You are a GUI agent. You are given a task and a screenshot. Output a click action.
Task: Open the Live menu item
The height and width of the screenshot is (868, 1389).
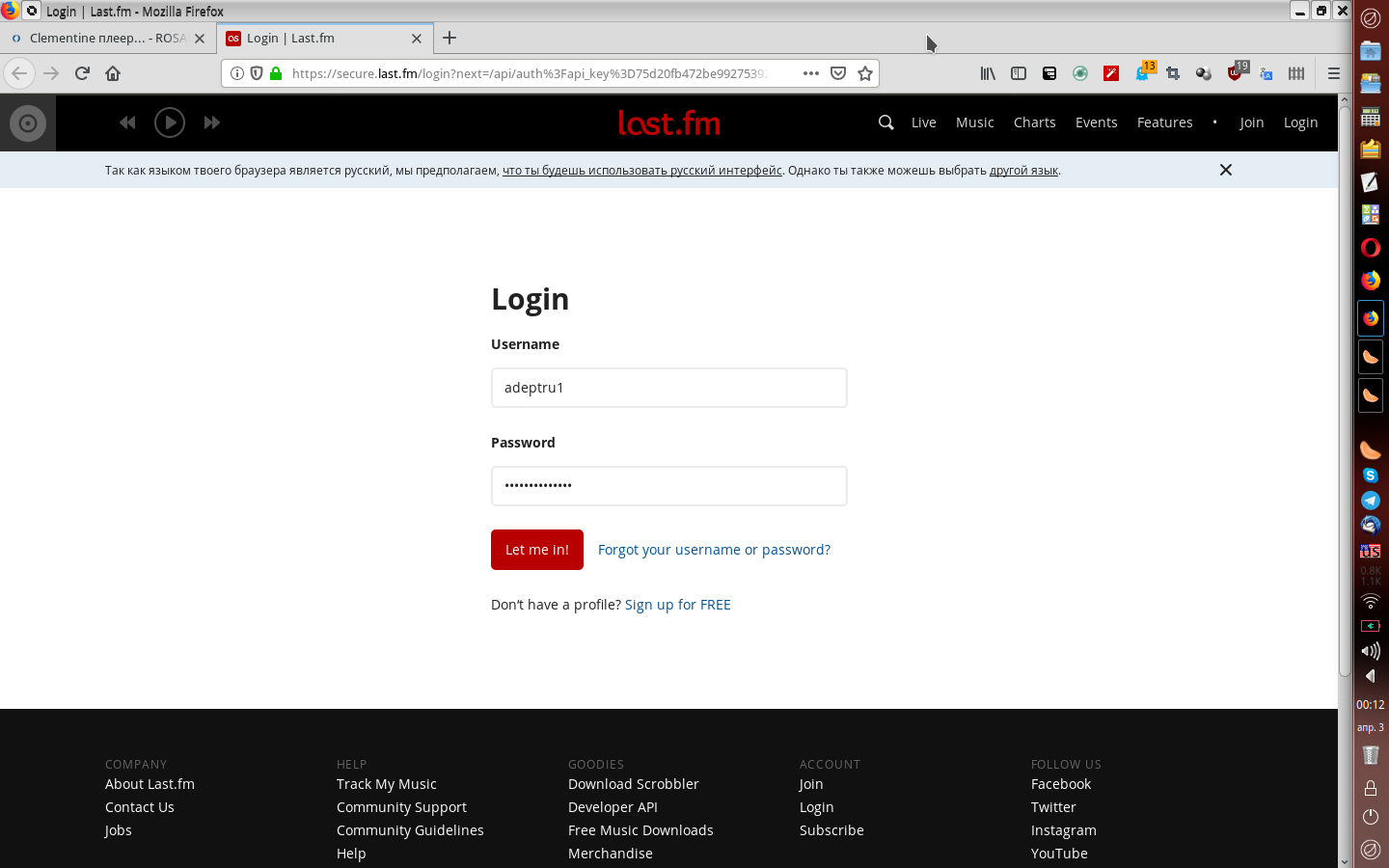[924, 122]
